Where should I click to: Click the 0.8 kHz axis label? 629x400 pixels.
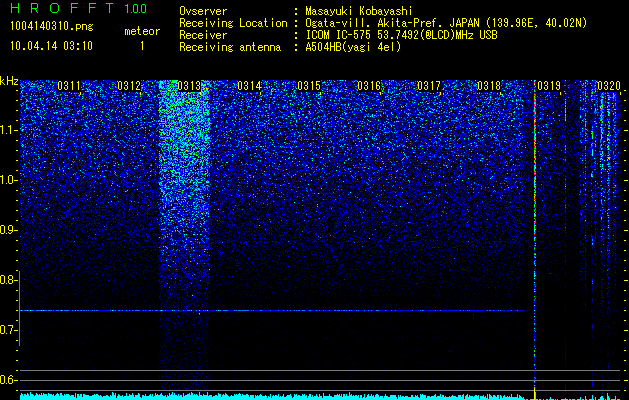(x=9, y=280)
